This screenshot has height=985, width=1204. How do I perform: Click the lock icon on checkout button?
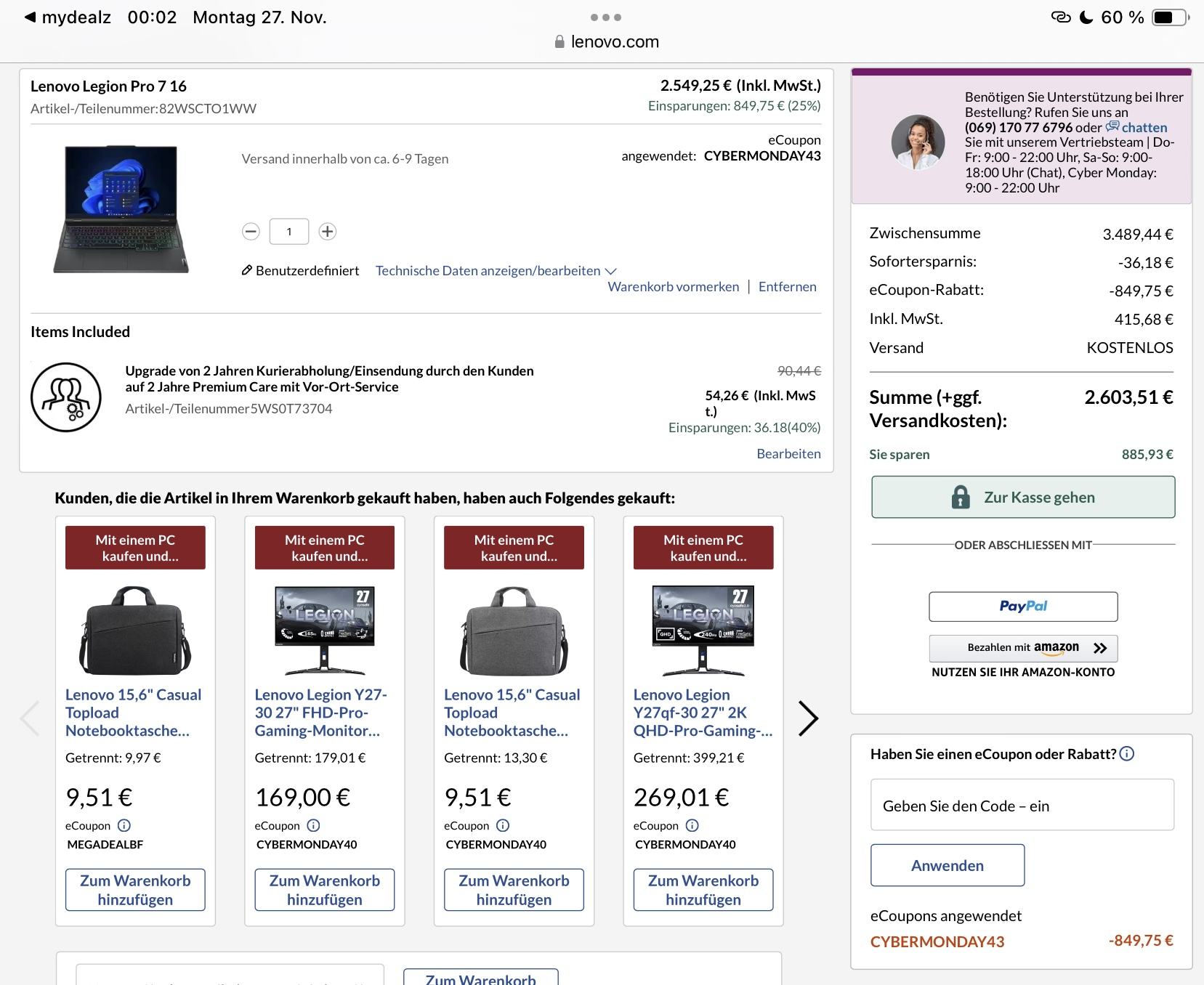coord(961,498)
